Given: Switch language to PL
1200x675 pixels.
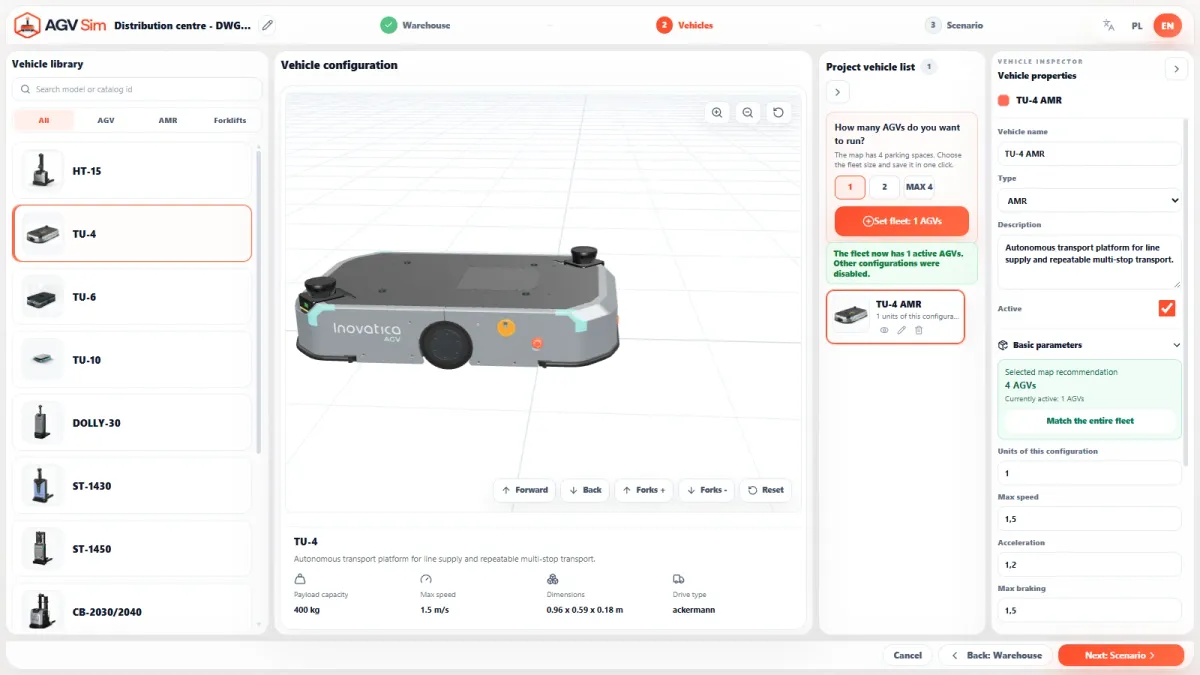Looking at the screenshot, I should (1137, 25).
